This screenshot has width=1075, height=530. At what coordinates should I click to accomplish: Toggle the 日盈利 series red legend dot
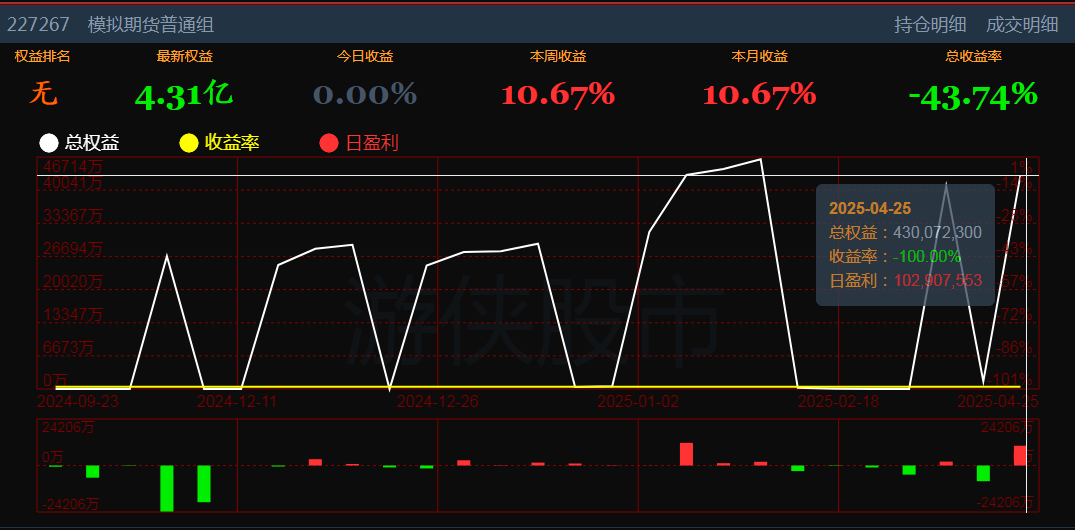point(328,143)
